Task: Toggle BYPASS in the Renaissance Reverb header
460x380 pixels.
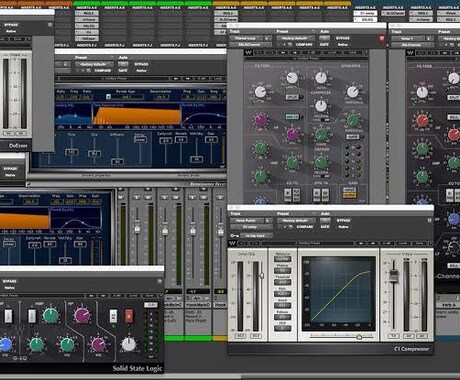Action: [x=141, y=64]
